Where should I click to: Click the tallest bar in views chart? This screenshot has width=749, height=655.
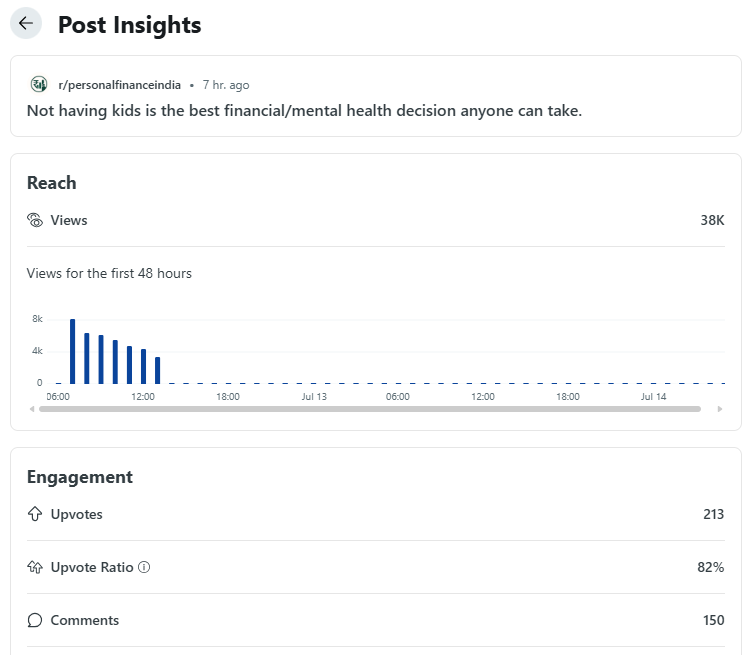pos(73,351)
